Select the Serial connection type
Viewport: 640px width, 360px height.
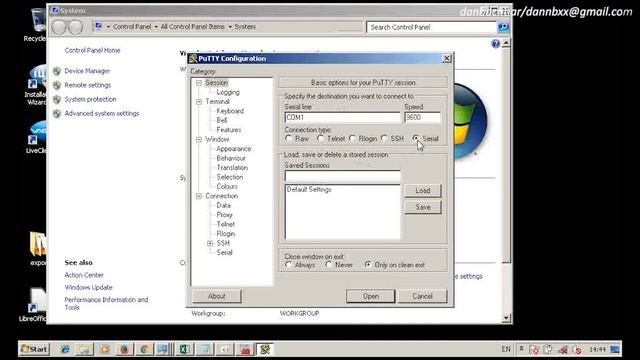pyautogui.click(x=416, y=138)
